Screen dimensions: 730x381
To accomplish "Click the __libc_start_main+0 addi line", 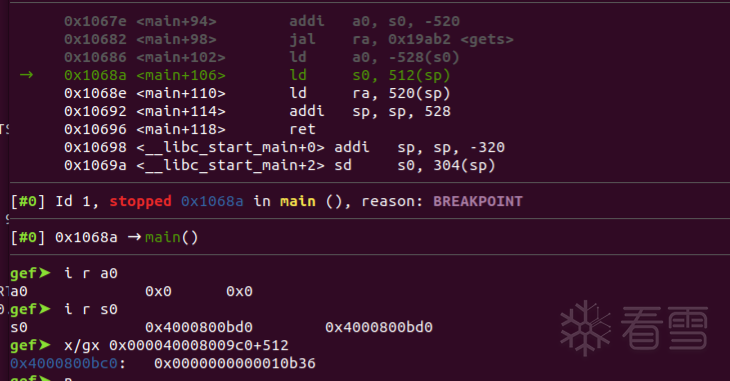I will point(284,147).
